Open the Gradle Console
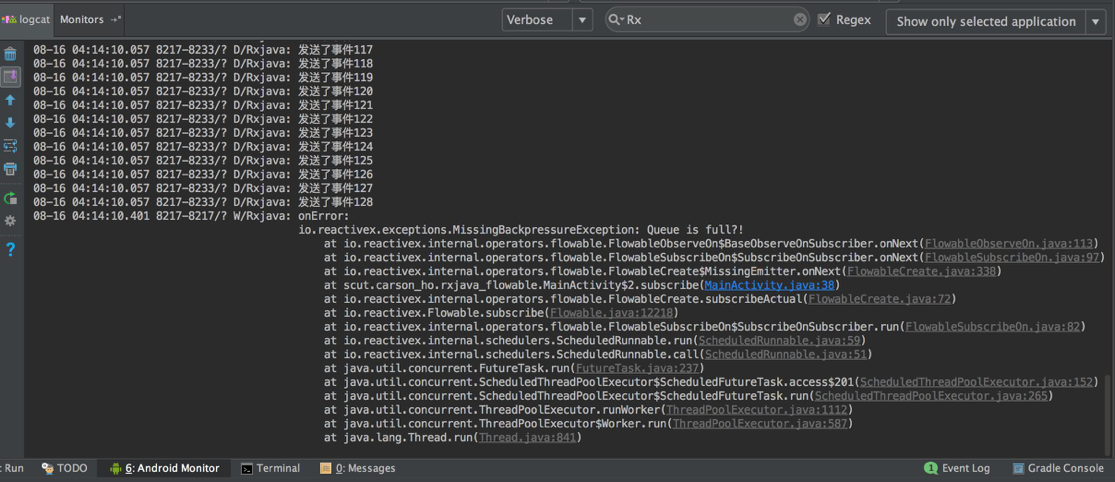The width and height of the screenshot is (1115, 482). pyautogui.click(x=1058, y=468)
